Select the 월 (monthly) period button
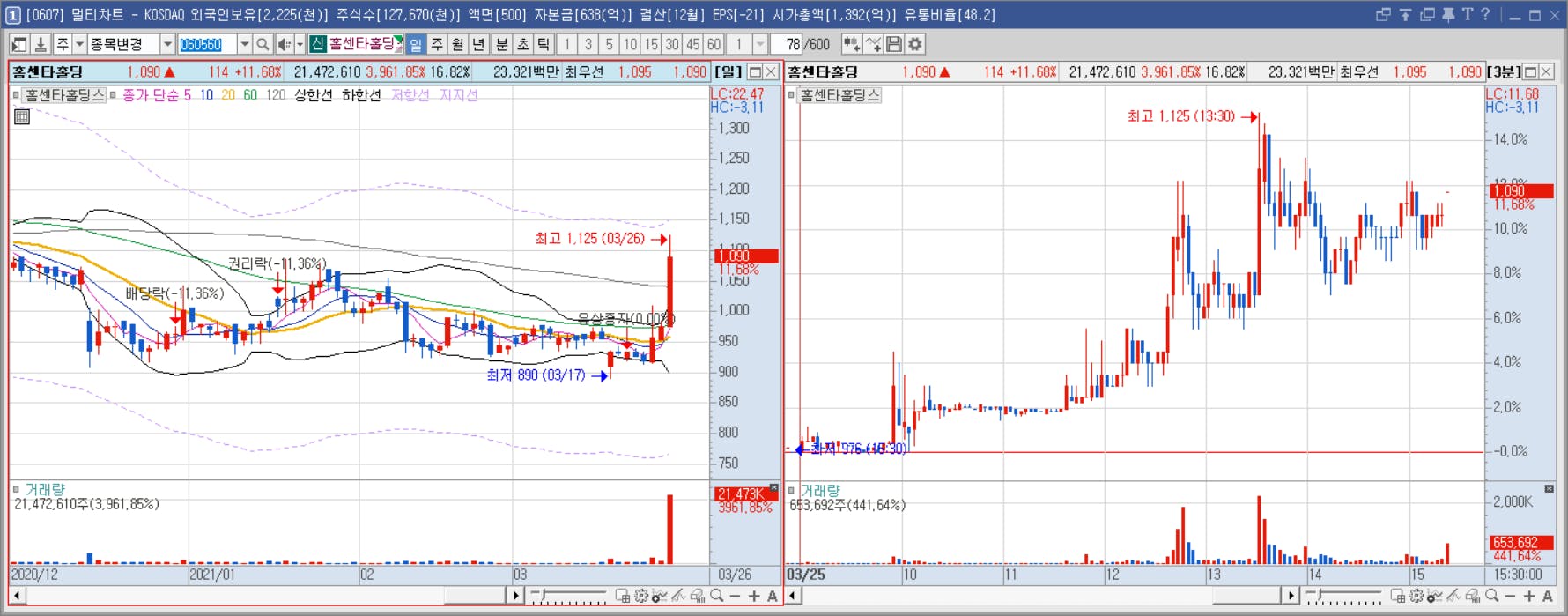 pyautogui.click(x=458, y=44)
